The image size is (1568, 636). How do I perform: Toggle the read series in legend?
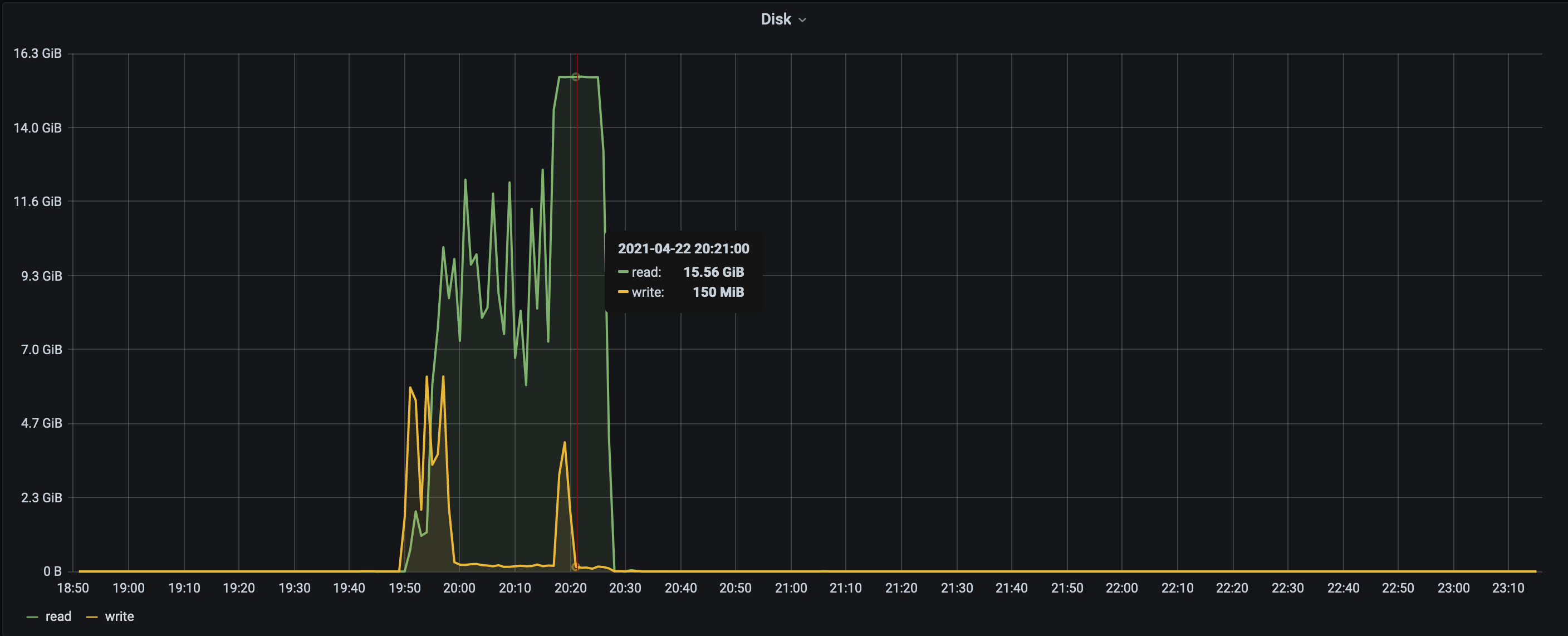[58, 617]
